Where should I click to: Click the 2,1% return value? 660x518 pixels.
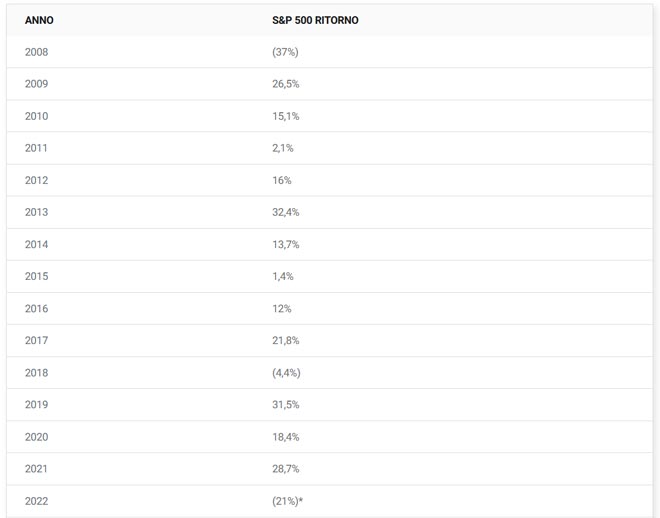(283, 148)
